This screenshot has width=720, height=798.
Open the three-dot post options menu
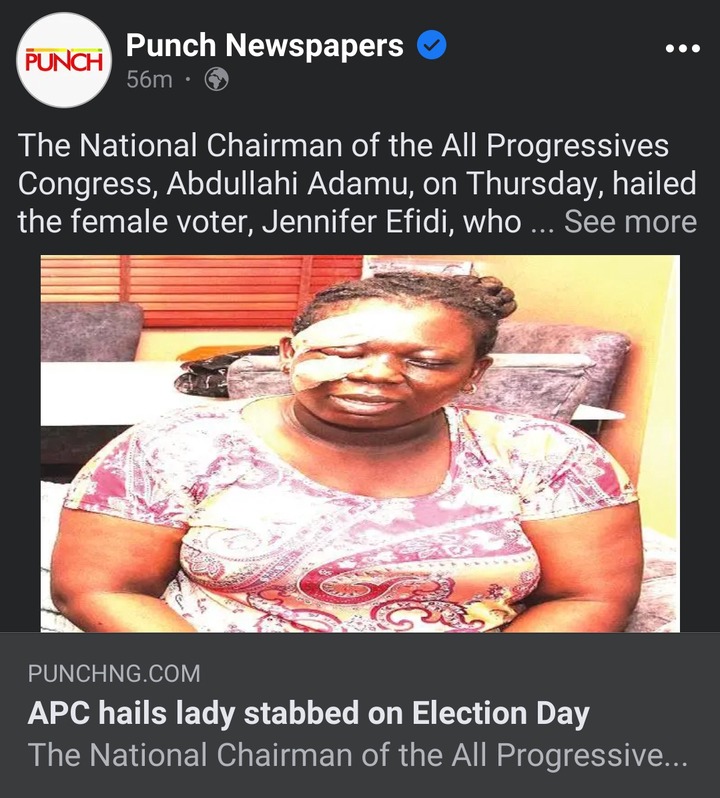(682, 48)
